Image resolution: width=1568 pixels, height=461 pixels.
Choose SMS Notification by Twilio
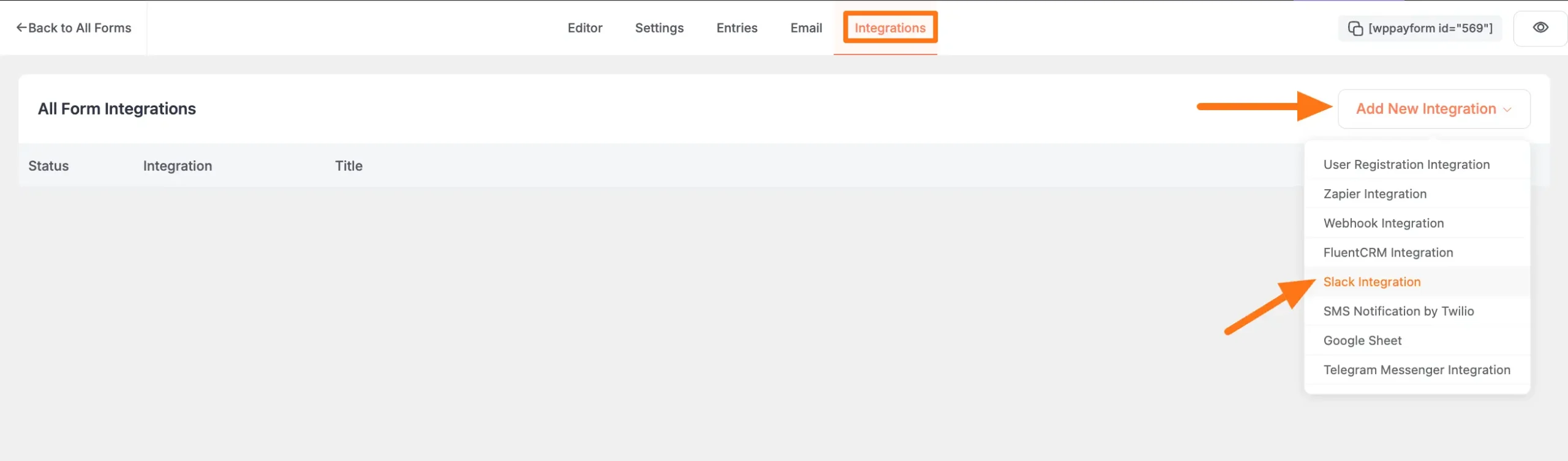tap(1398, 312)
